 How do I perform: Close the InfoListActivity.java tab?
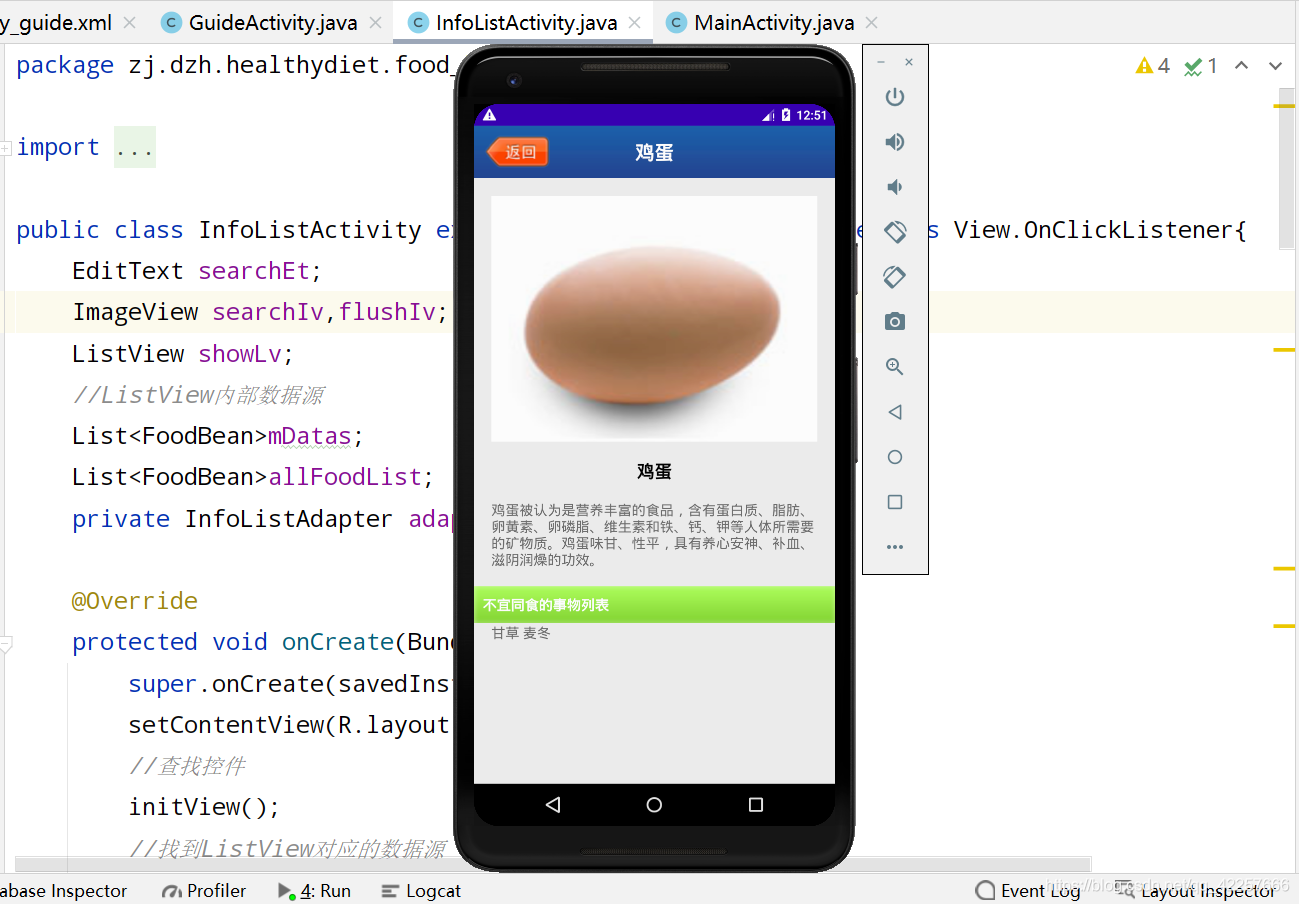tap(634, 22)
